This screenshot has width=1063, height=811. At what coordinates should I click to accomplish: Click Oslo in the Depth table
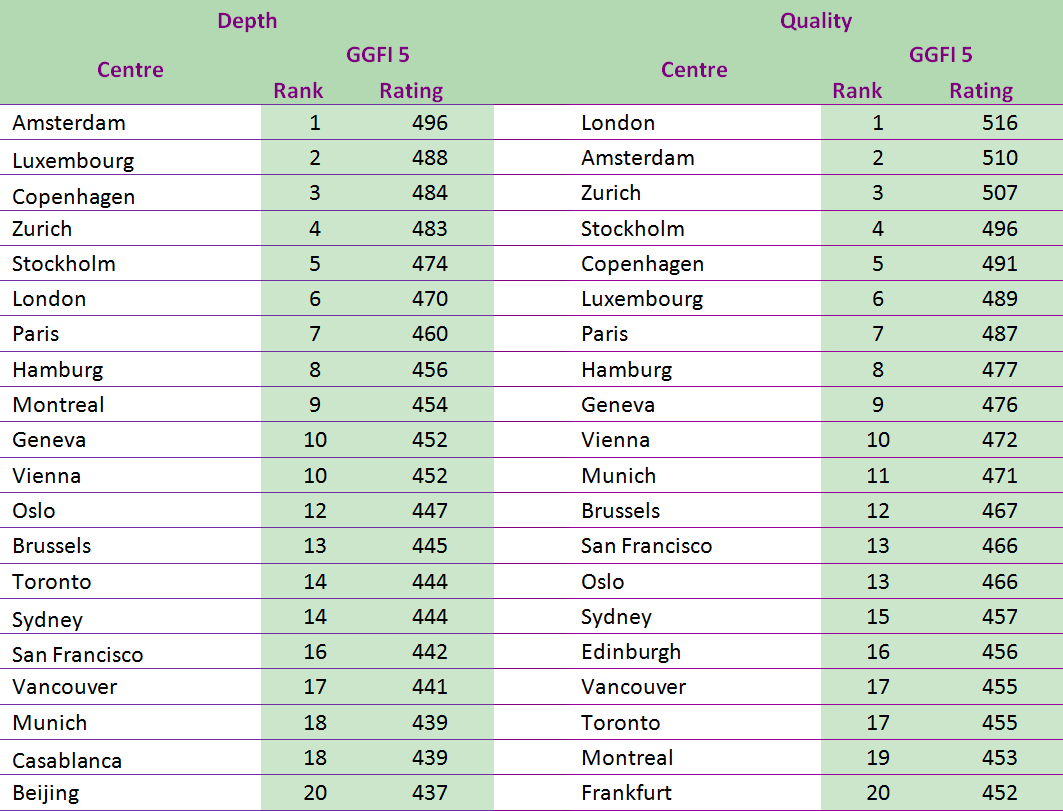[34, 511]
